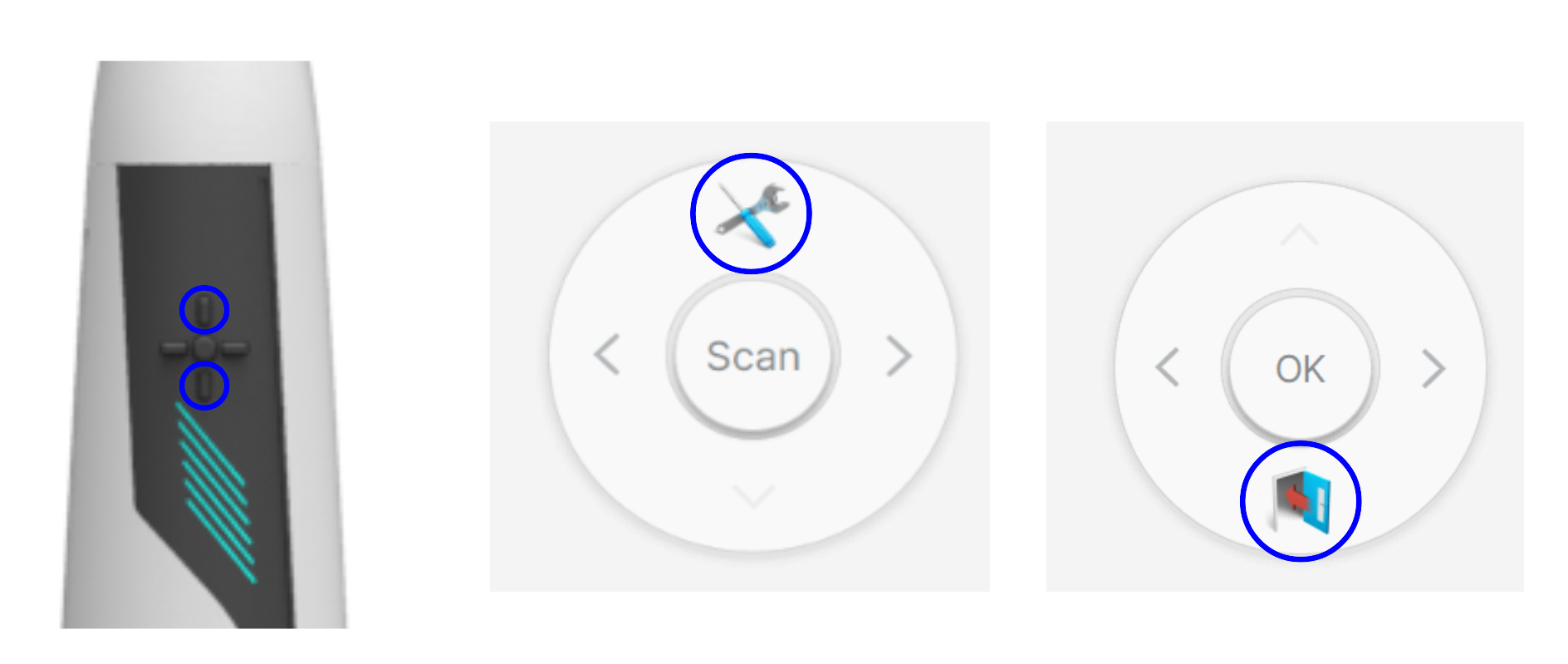The height and width of the screenshot is (664, 1568).
Task: Expand the faint down chevron under Scan
Action: click(x=754, y=496)
